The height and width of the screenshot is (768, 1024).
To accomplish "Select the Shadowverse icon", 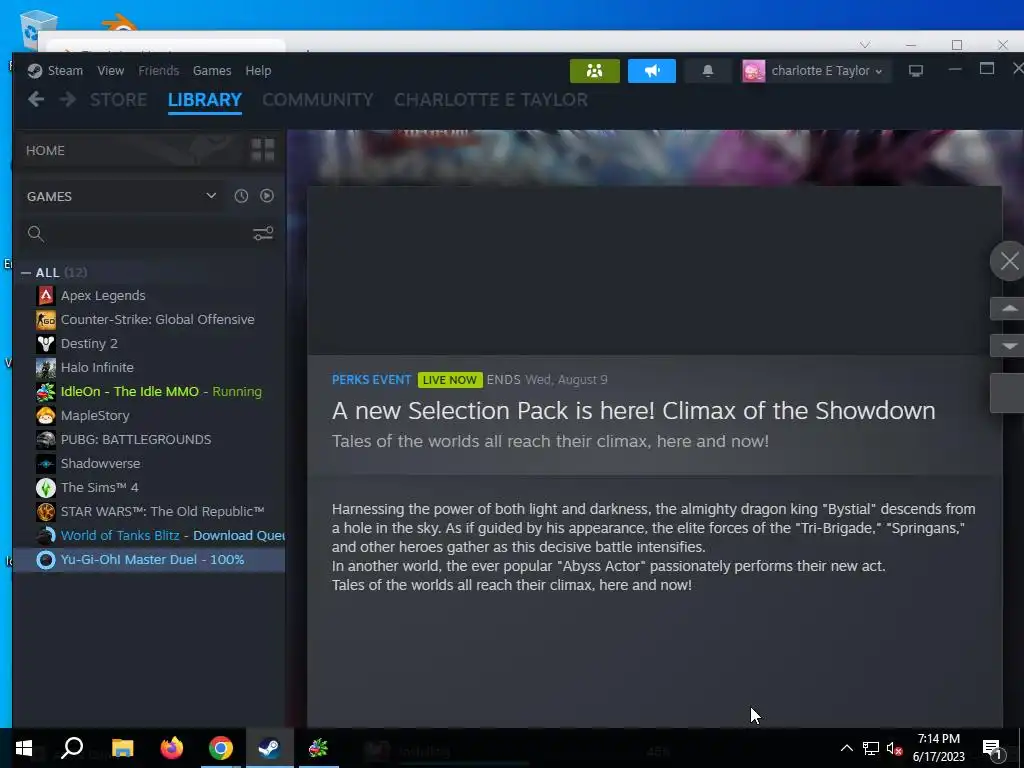I will pyautogui.click(x=46, y=464).
